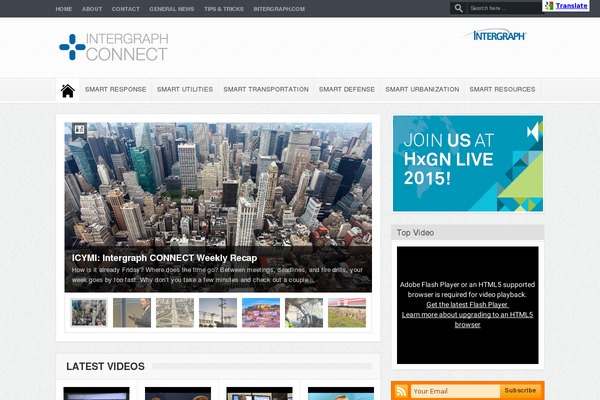Open the Join Us at HxGN Live 2015 banner
Image resolution: width=600 pixels, height=400 pixels.
(x=468, y=163)
